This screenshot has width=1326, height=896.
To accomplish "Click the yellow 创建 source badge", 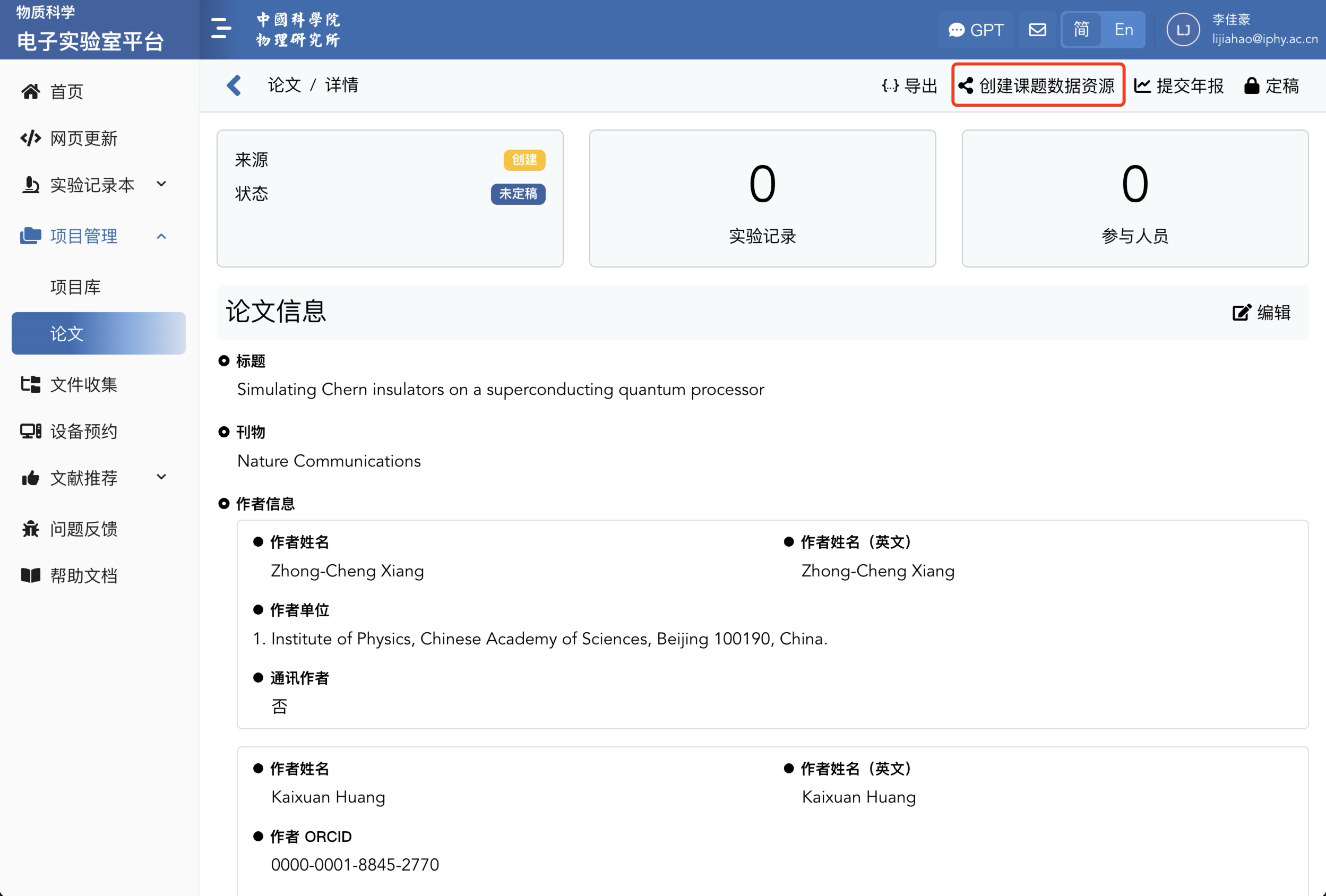I will point(524,160).
